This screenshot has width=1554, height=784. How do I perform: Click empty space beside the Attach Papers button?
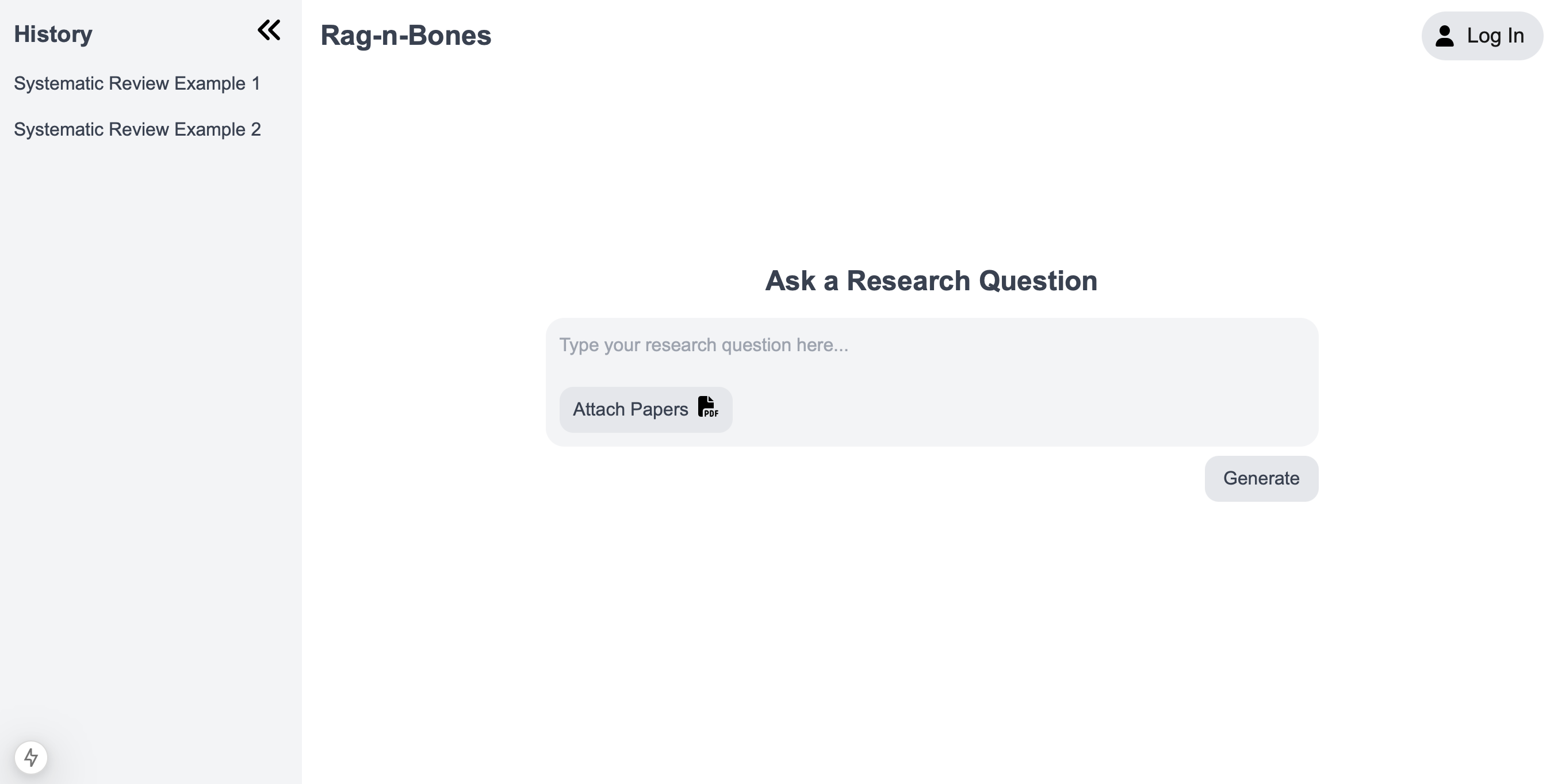(x=1025, y=409)
